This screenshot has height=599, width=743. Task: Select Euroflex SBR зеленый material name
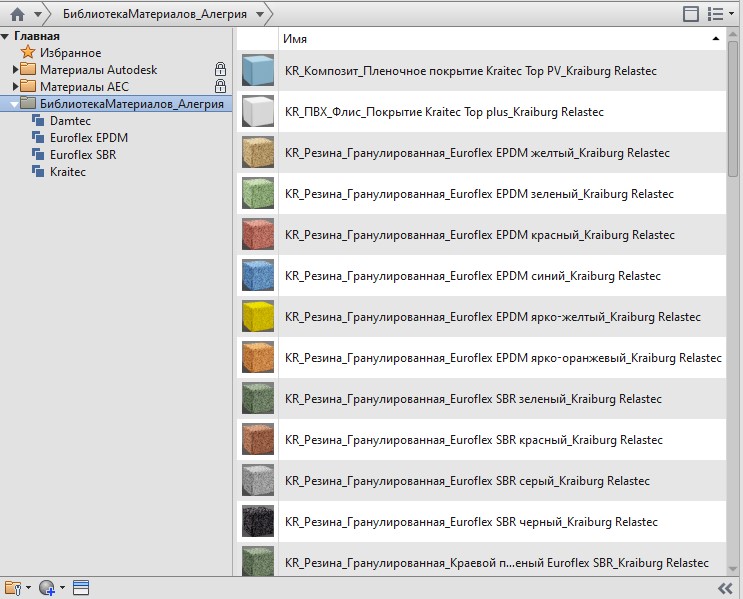473,399
